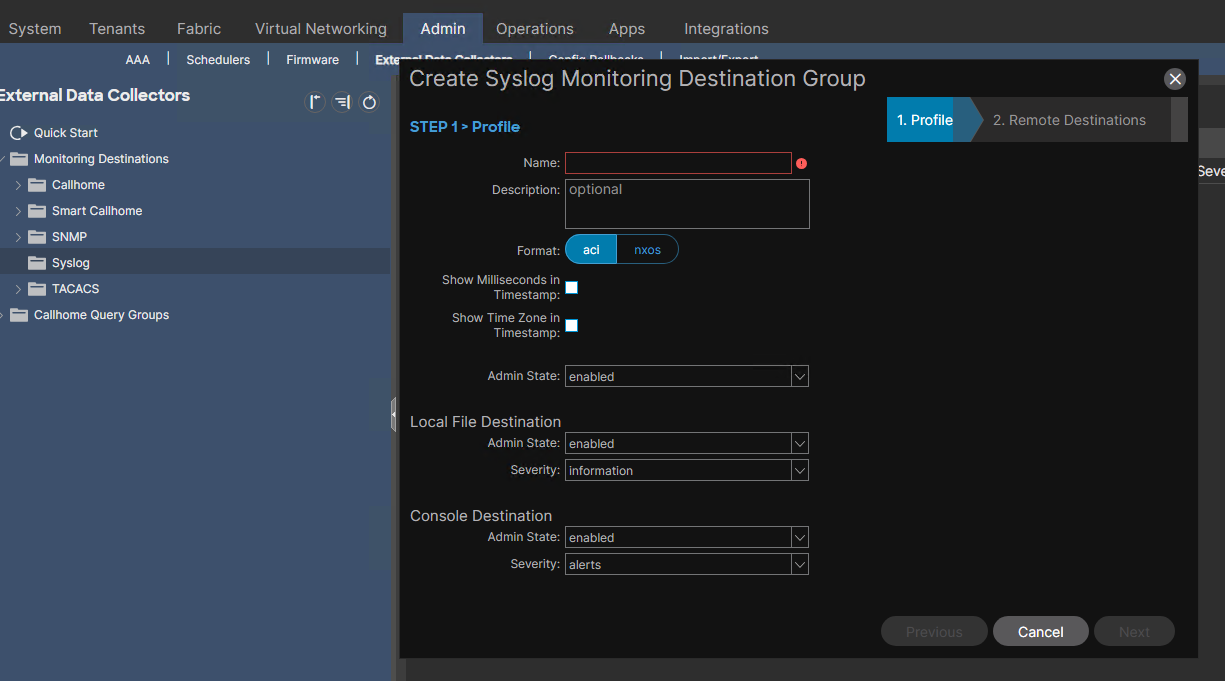Click the Console Destination heading
1225x681 pixels.
481,516
